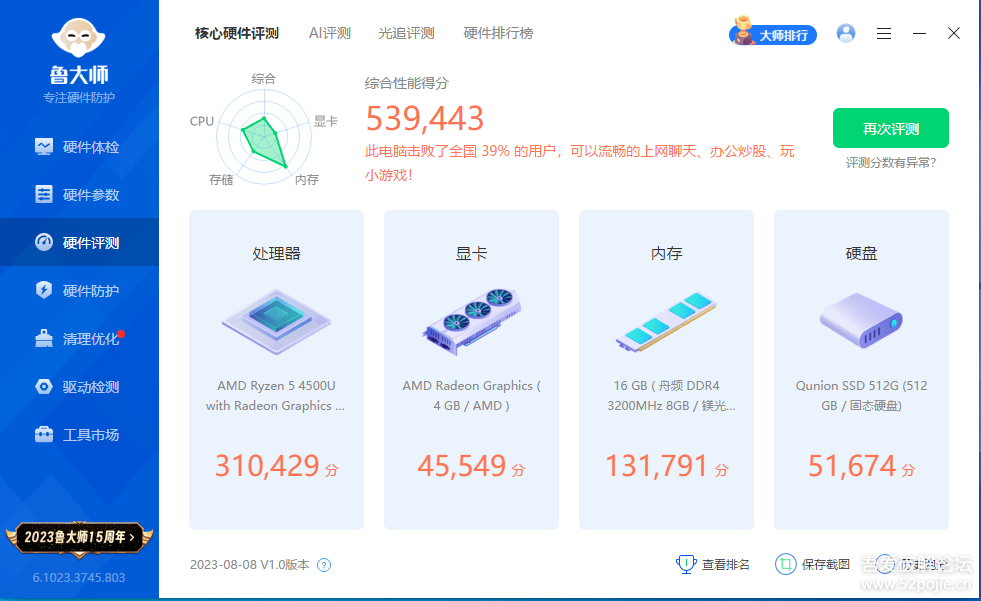The height and width of the screenshot is (601, 981).
Task: Click the 驱动检测 hexagon icon
Action: pos(44,386)
